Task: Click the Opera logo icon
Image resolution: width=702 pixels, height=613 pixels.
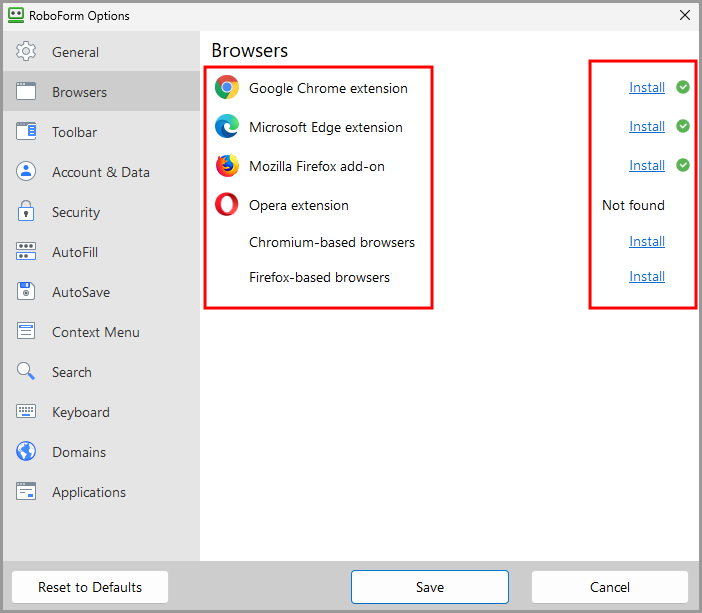Action: pos(227,205)
